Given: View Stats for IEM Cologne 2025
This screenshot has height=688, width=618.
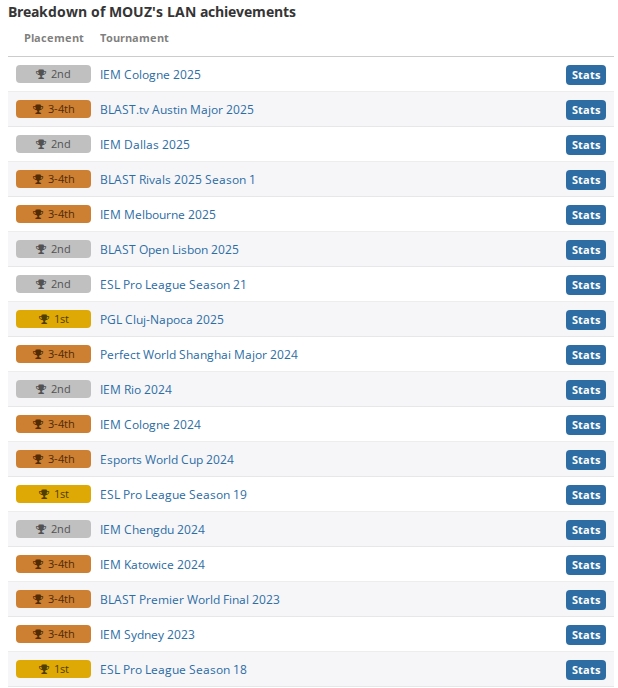Looking at the screenshot, I should pos(586,75).
